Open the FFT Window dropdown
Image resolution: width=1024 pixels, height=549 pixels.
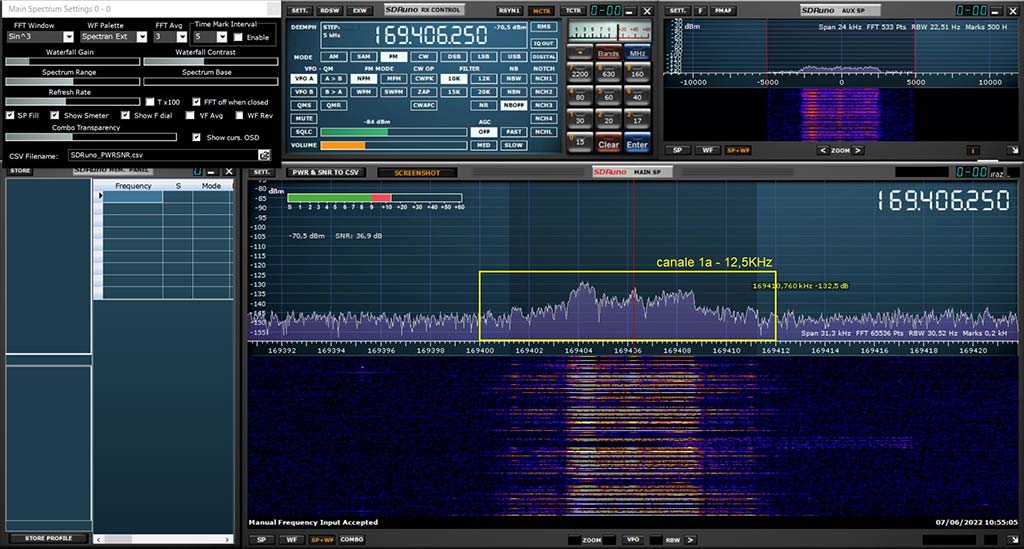69,37
